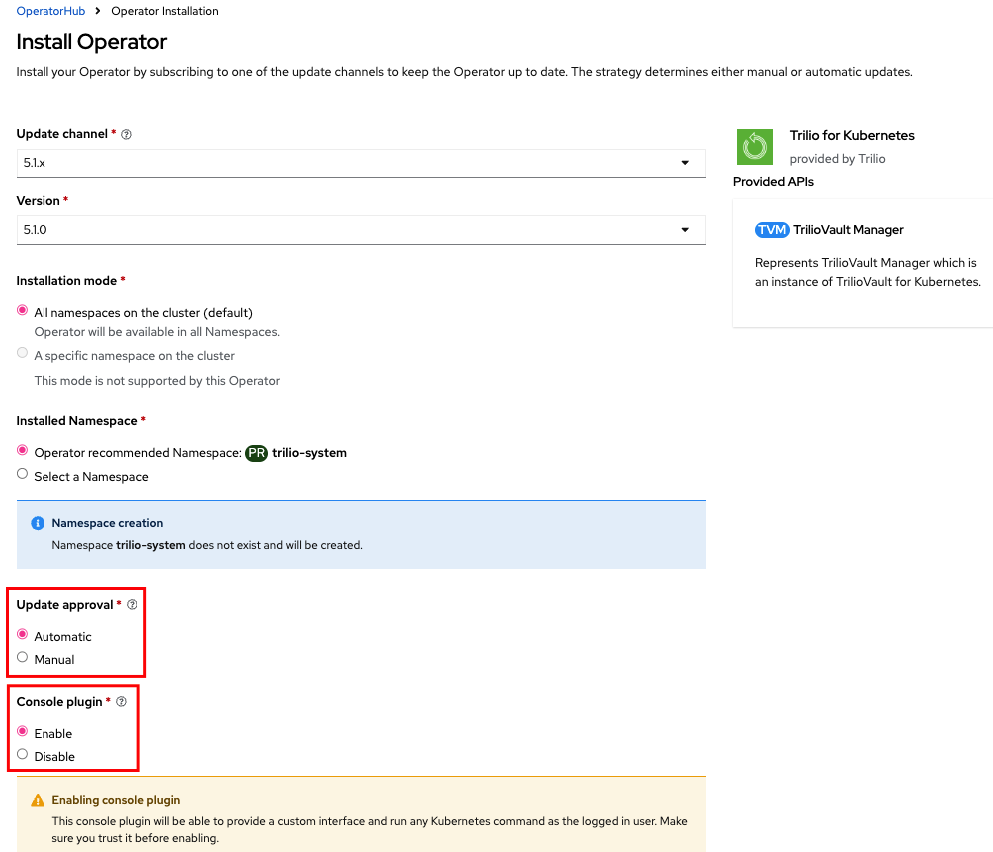Click the Namespace creation info icon
The width and height of the screenshot is (993, 852).
38,523
